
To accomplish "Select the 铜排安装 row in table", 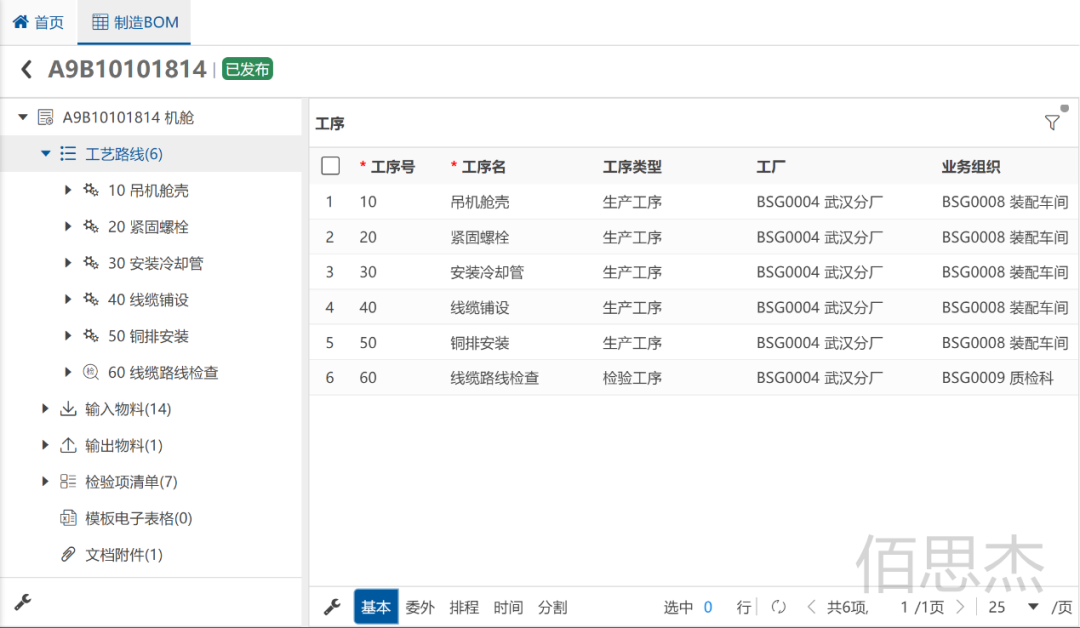I will pos(480,343).
